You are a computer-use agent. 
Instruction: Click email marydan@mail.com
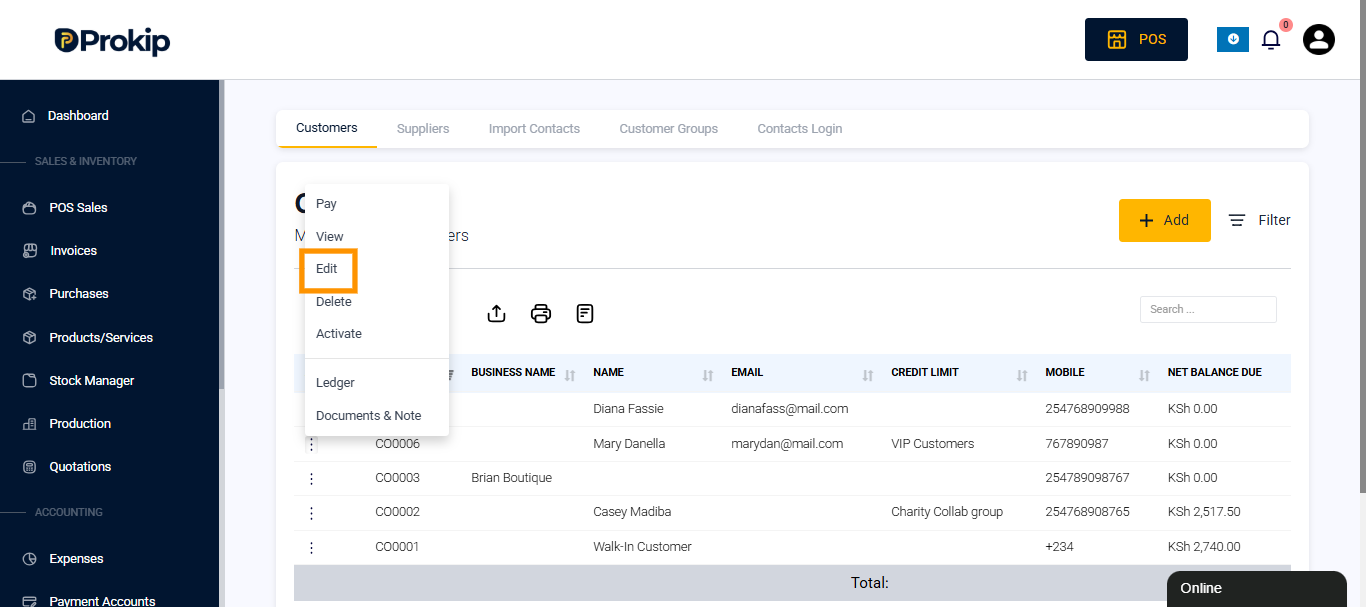tap(787, 444)
